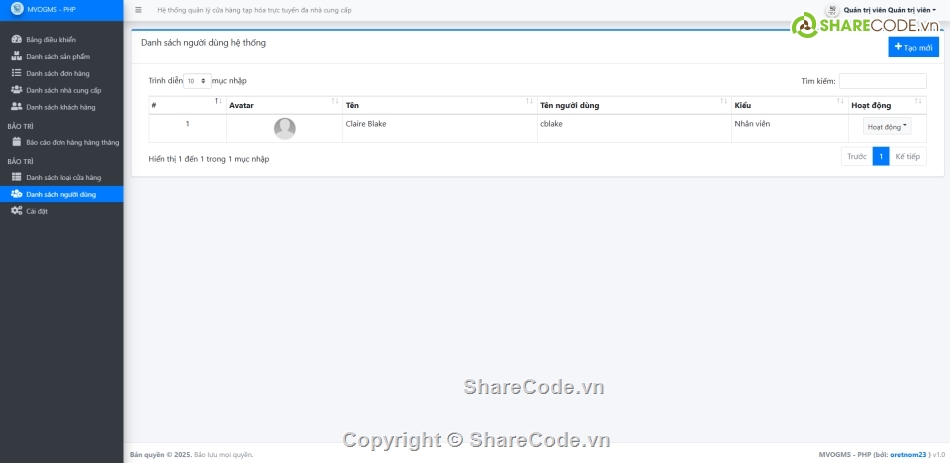Click Danh sách nhà cung cấp icon
This screenshot has width=950, height=463.
(x=16, y=90)
